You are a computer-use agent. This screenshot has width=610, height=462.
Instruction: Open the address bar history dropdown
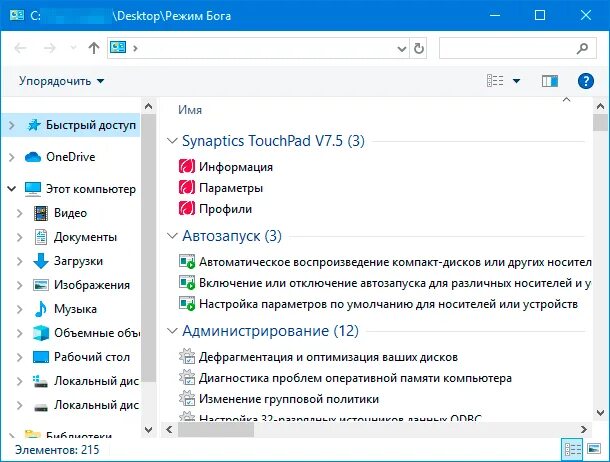[x=401, y=49]
